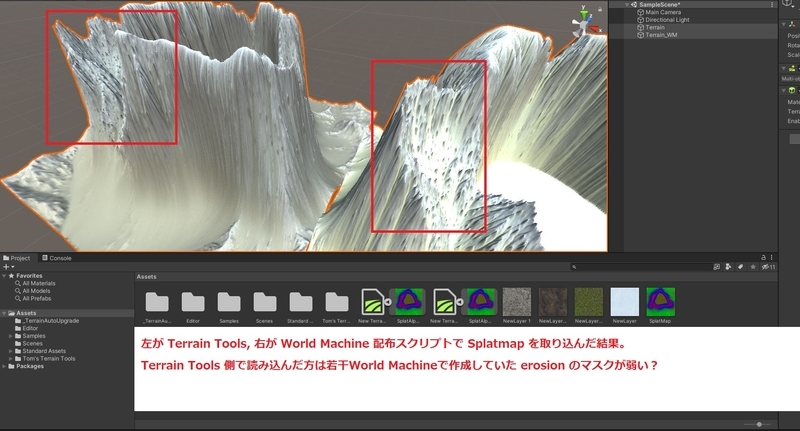Select the first New Terra... terrain data asset
This screenshot has width=800, height=431.
point(372,302)
